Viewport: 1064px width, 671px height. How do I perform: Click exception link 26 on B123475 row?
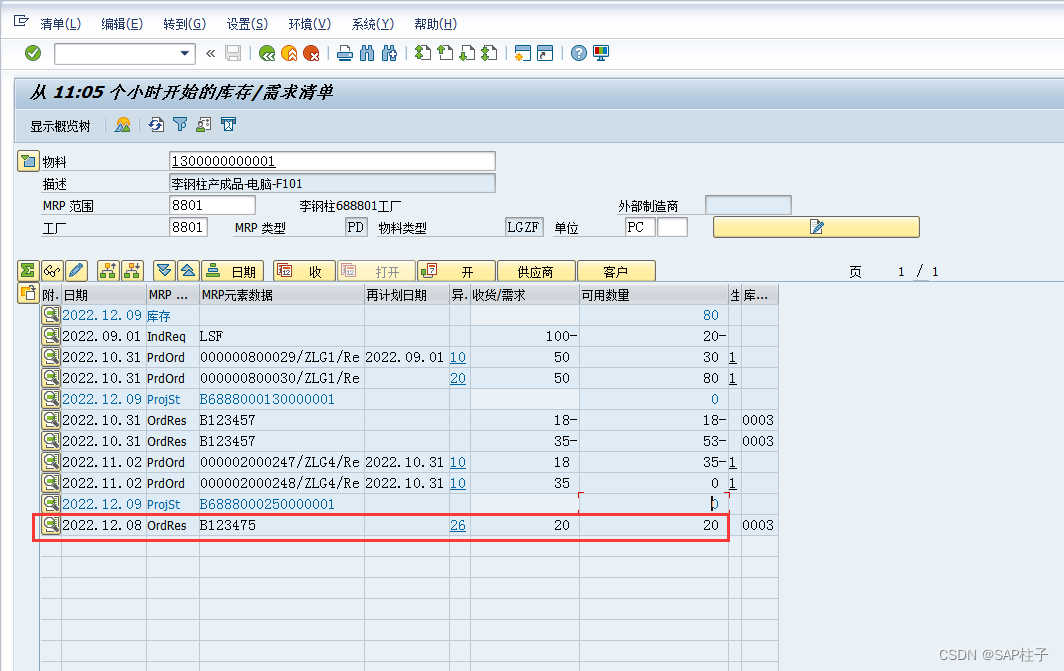coord(458,526)
